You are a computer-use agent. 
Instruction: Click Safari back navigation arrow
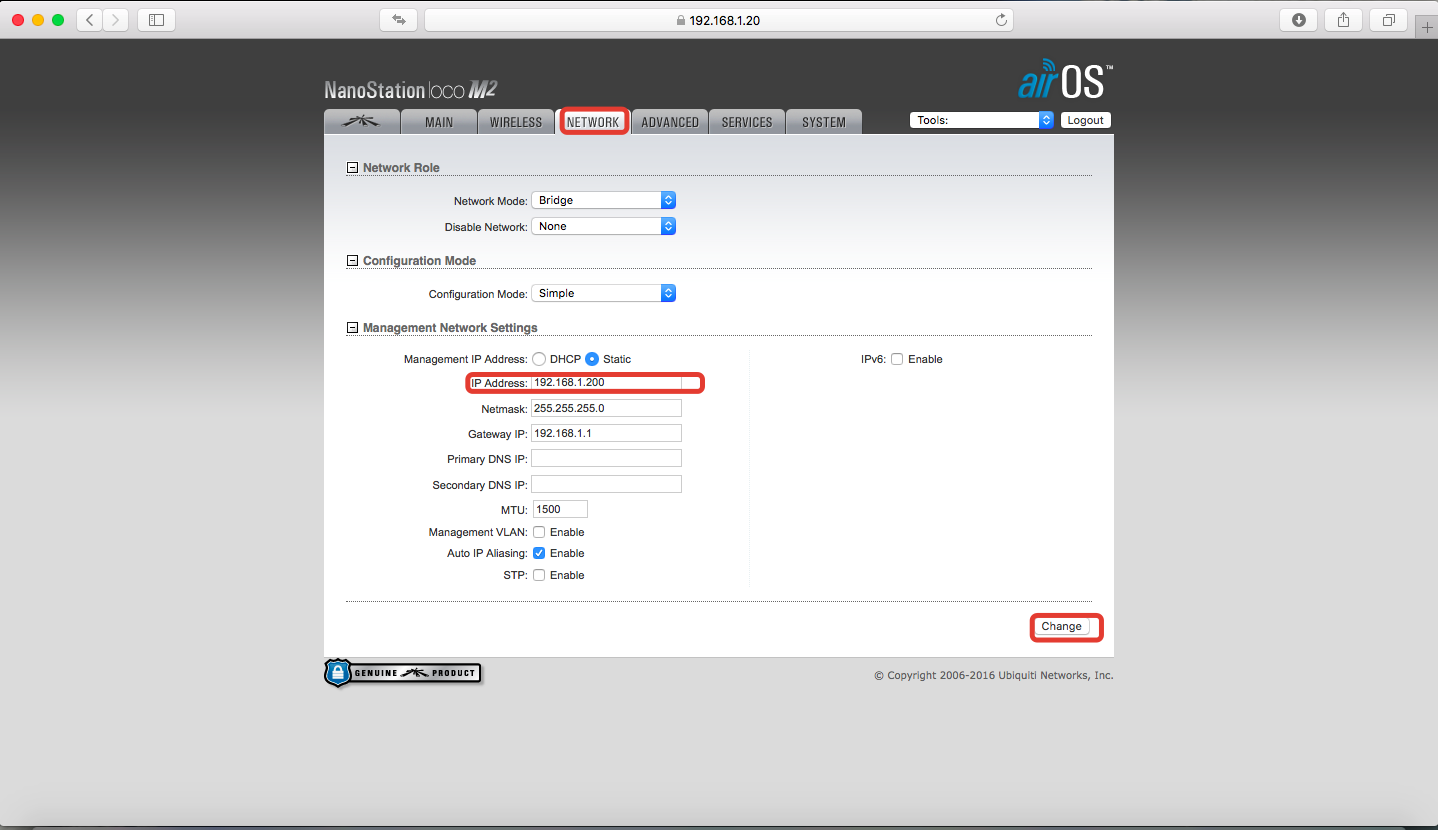click(89, 20)
